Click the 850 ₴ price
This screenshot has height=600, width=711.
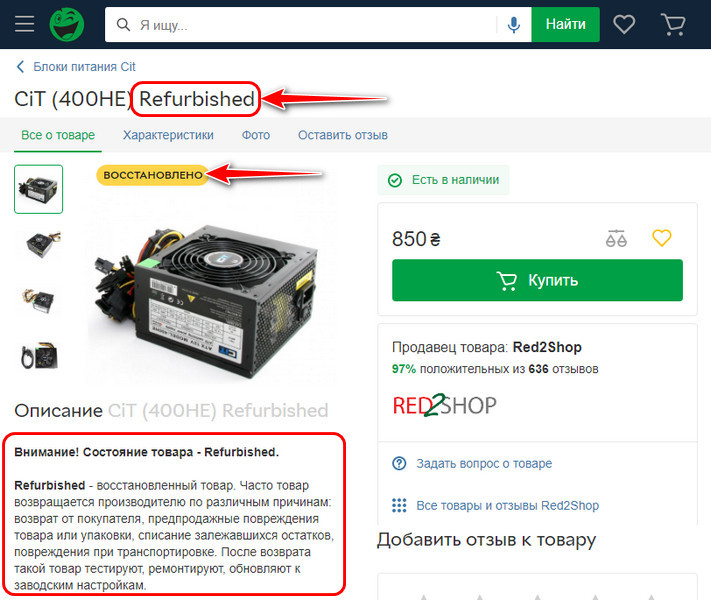click(416, 239)
